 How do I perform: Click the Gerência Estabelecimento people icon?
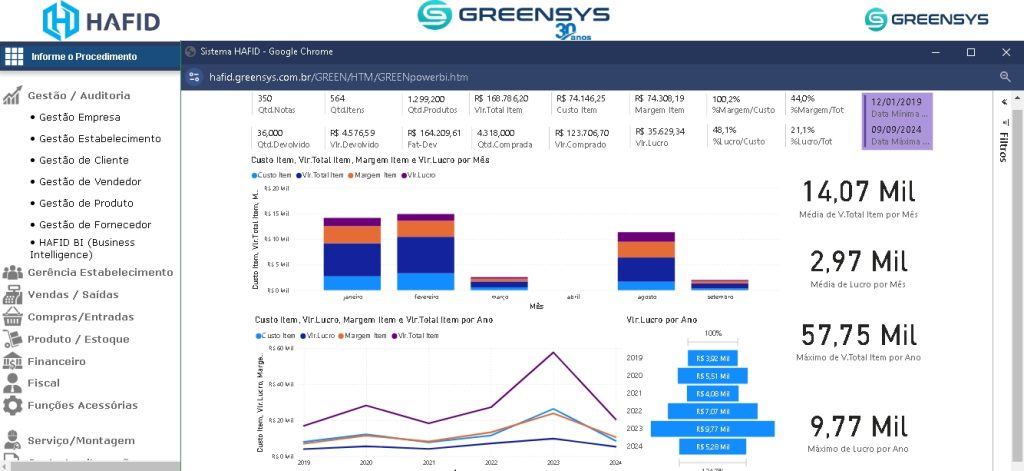12,272
